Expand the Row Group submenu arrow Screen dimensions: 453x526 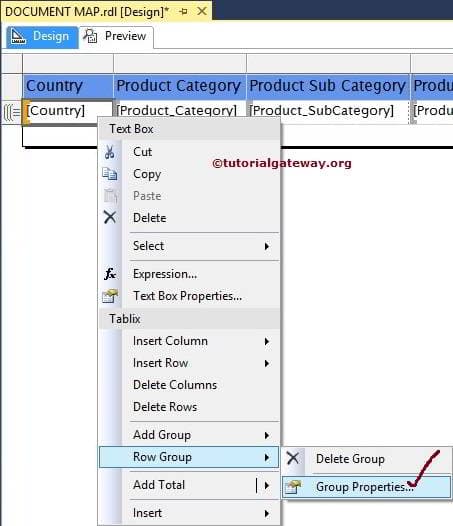(x=267, y=457)
